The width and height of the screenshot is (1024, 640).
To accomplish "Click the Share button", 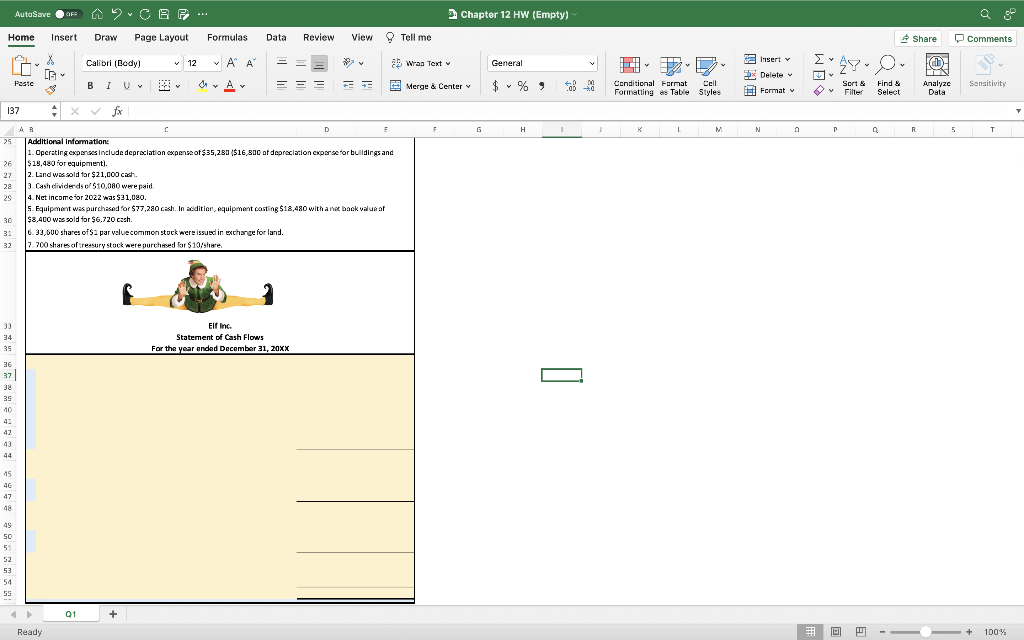I will pos(918,37).
